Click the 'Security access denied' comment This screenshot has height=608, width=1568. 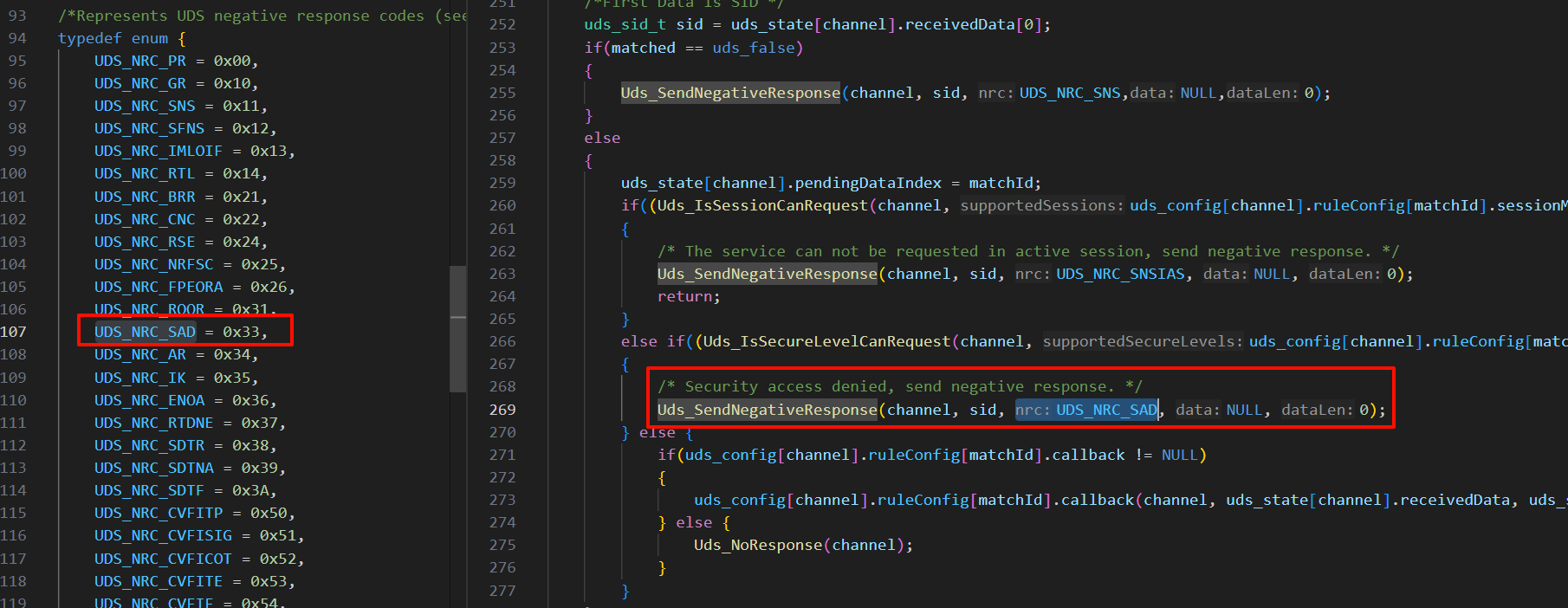pyautogui.click(x=899, y=386)
